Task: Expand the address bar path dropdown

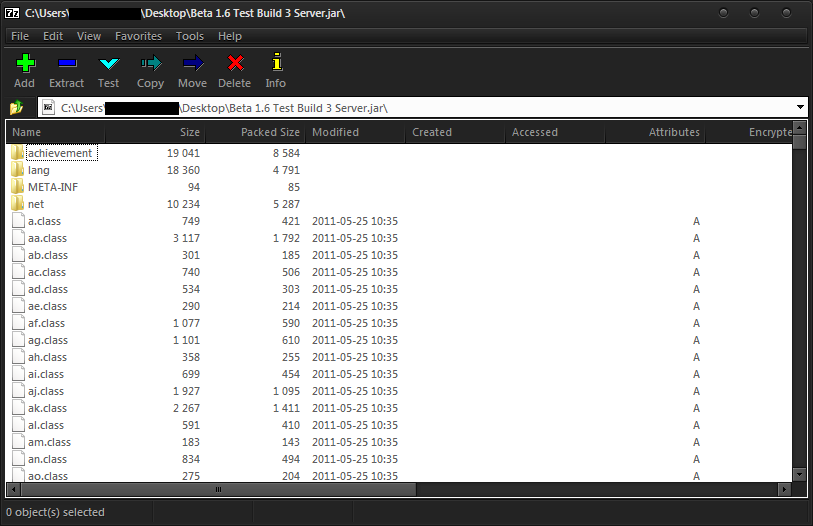Action: point(800,107)
